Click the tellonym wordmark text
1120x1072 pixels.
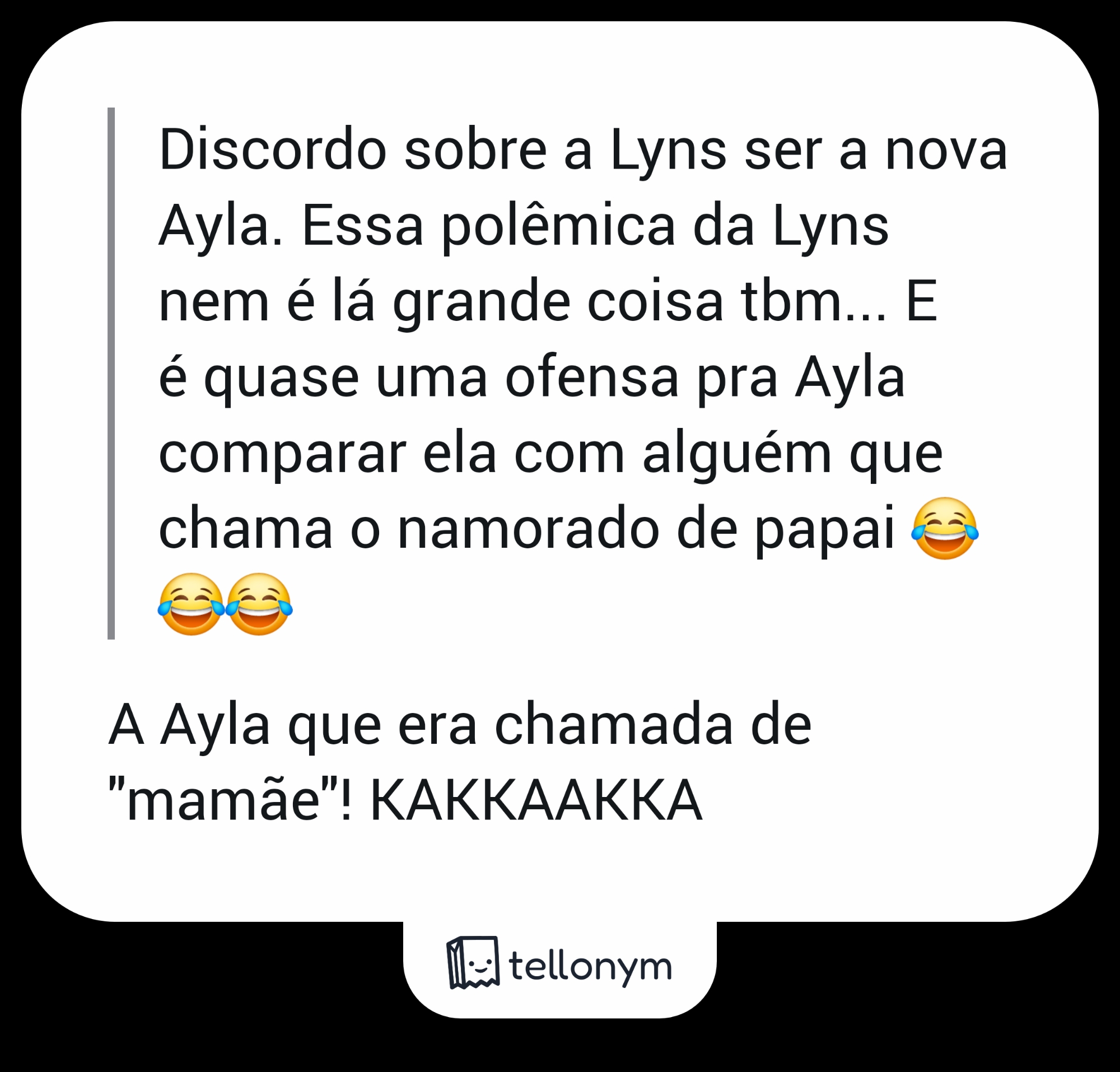click(590, 966)
